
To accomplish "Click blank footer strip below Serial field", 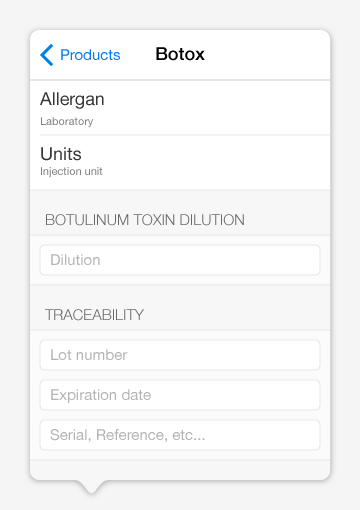I will tap(180, 470).
